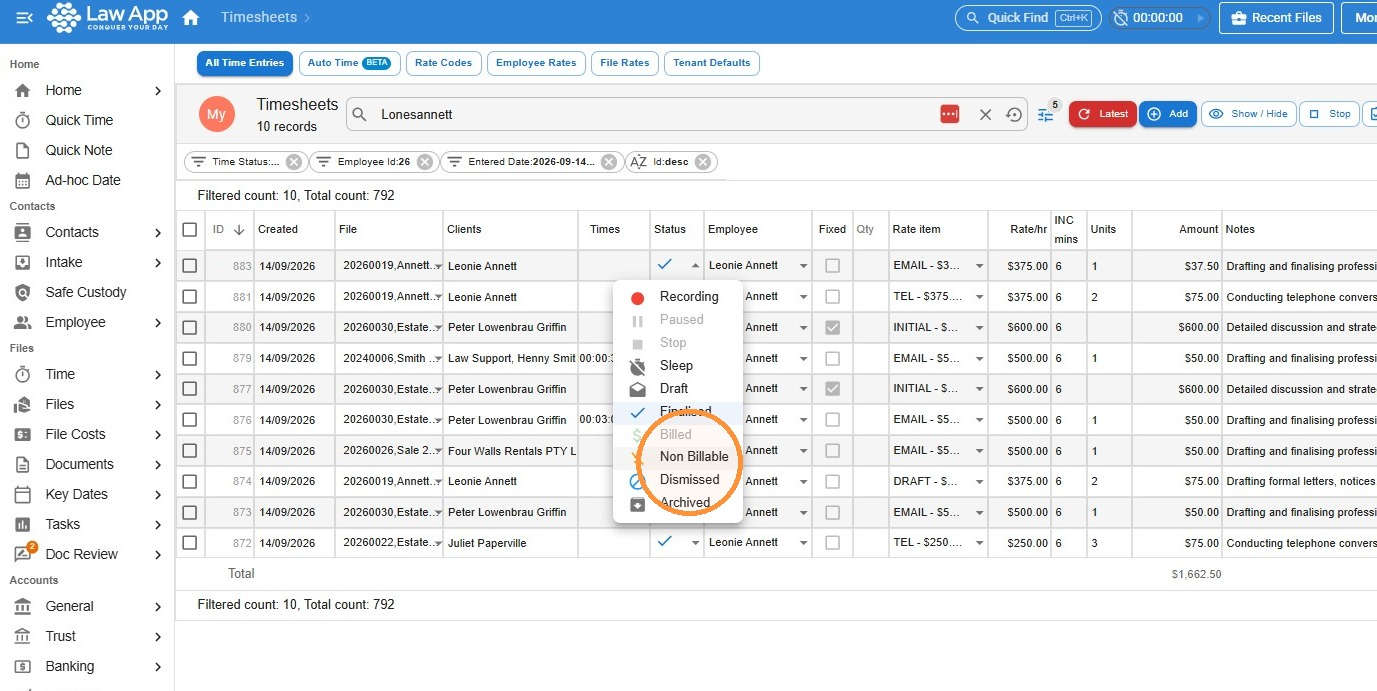Screen dimensions: 1377x691
Task: Expand the Home sidebar submenu chevron
Action: (x=158, y=91)
